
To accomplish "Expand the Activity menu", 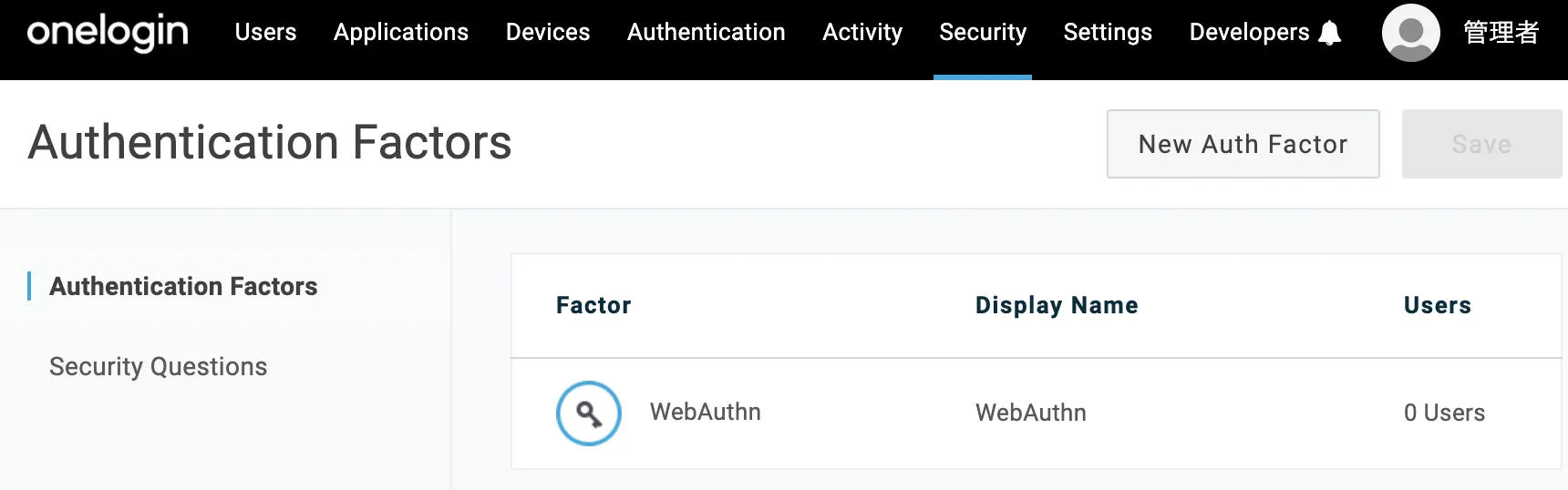I will 862,33.
